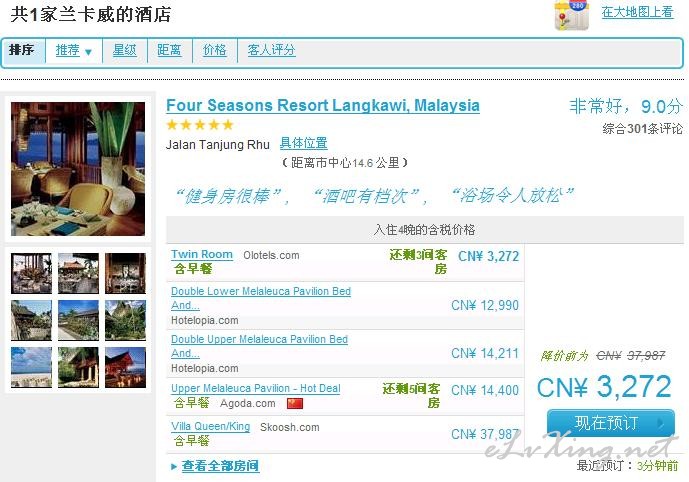689x482 pixels.
Task: Open Four Seasons Resort Langkawi title link
Action: [x=323, y=105]
